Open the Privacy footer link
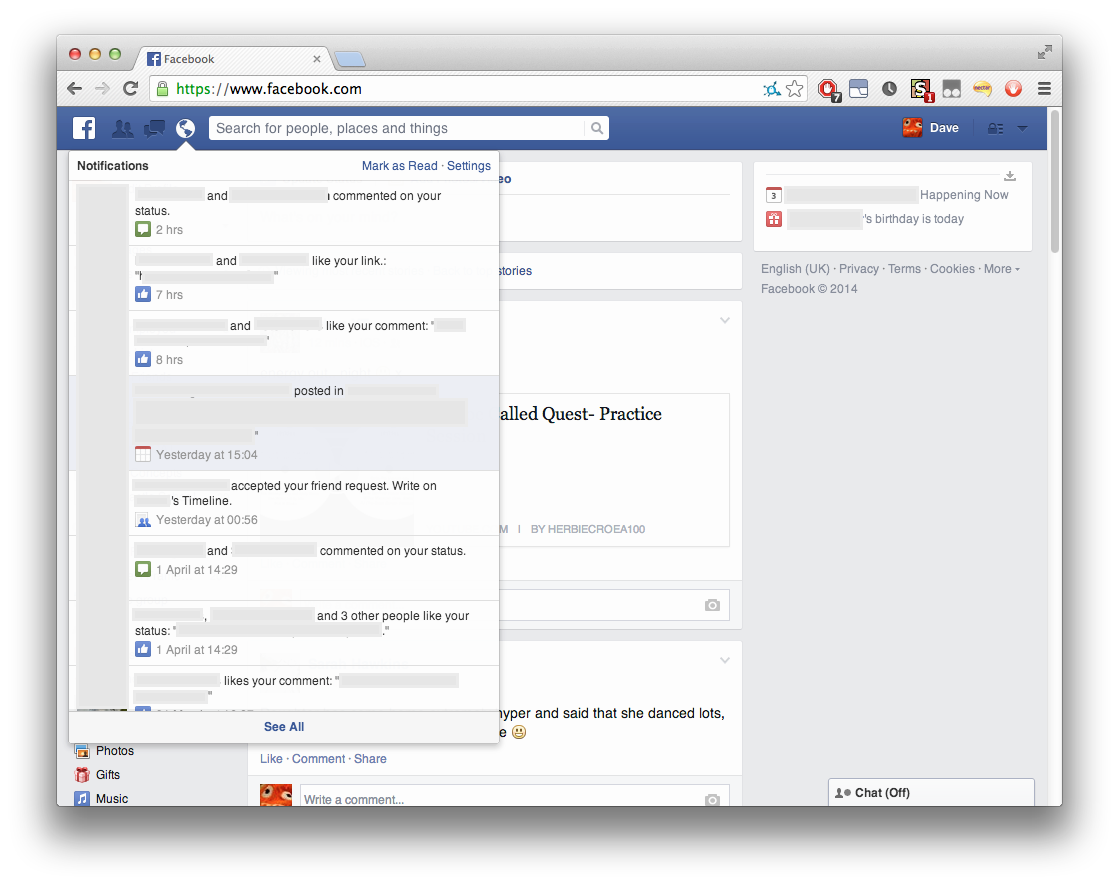 click(859, 269)
